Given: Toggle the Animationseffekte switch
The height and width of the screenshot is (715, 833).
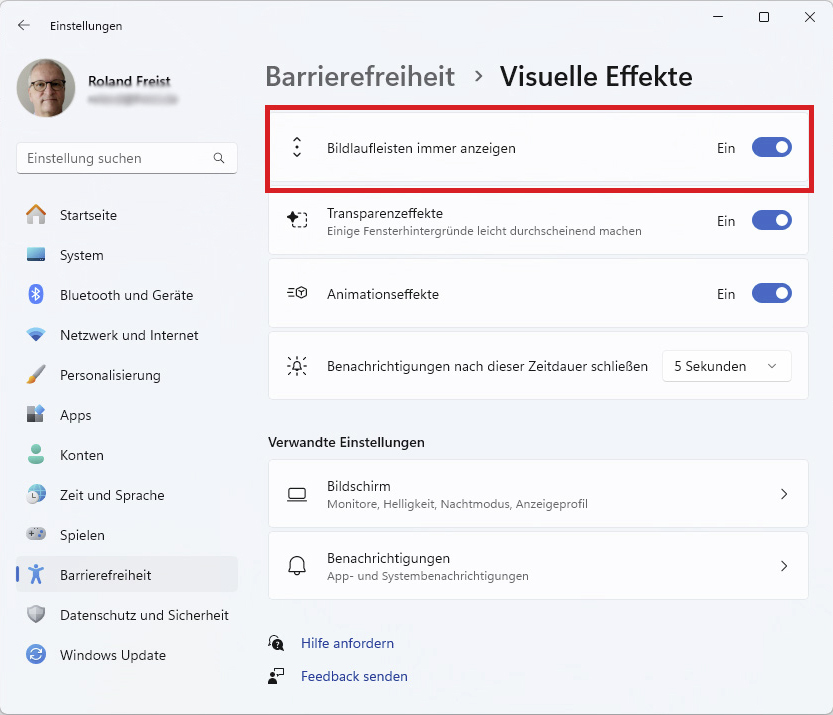Looking at the screenshot, I should point(771,294).
